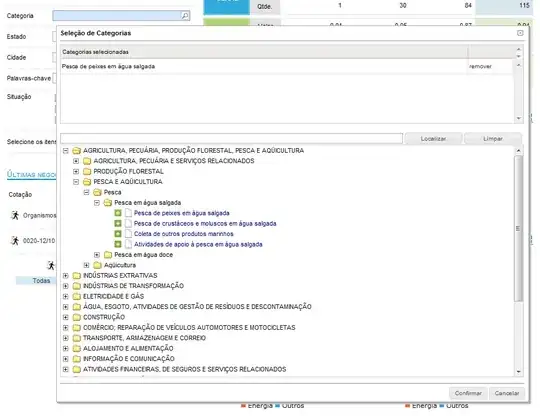
Task: Add 'Coleta de outros produtos marinhos' green plus
Action: (118, 234)
